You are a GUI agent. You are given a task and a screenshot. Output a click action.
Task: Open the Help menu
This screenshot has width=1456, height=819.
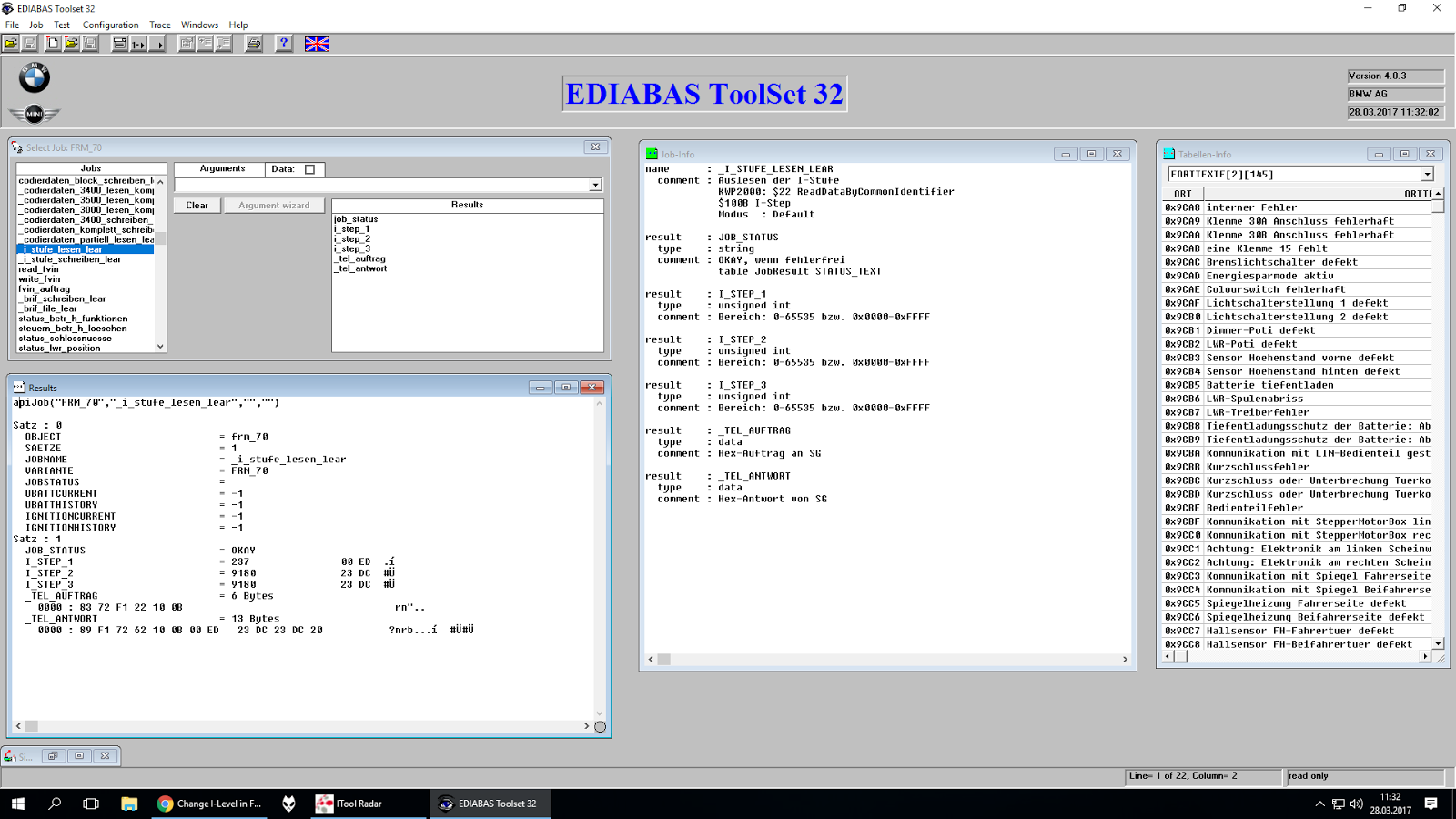coord(238,25)
